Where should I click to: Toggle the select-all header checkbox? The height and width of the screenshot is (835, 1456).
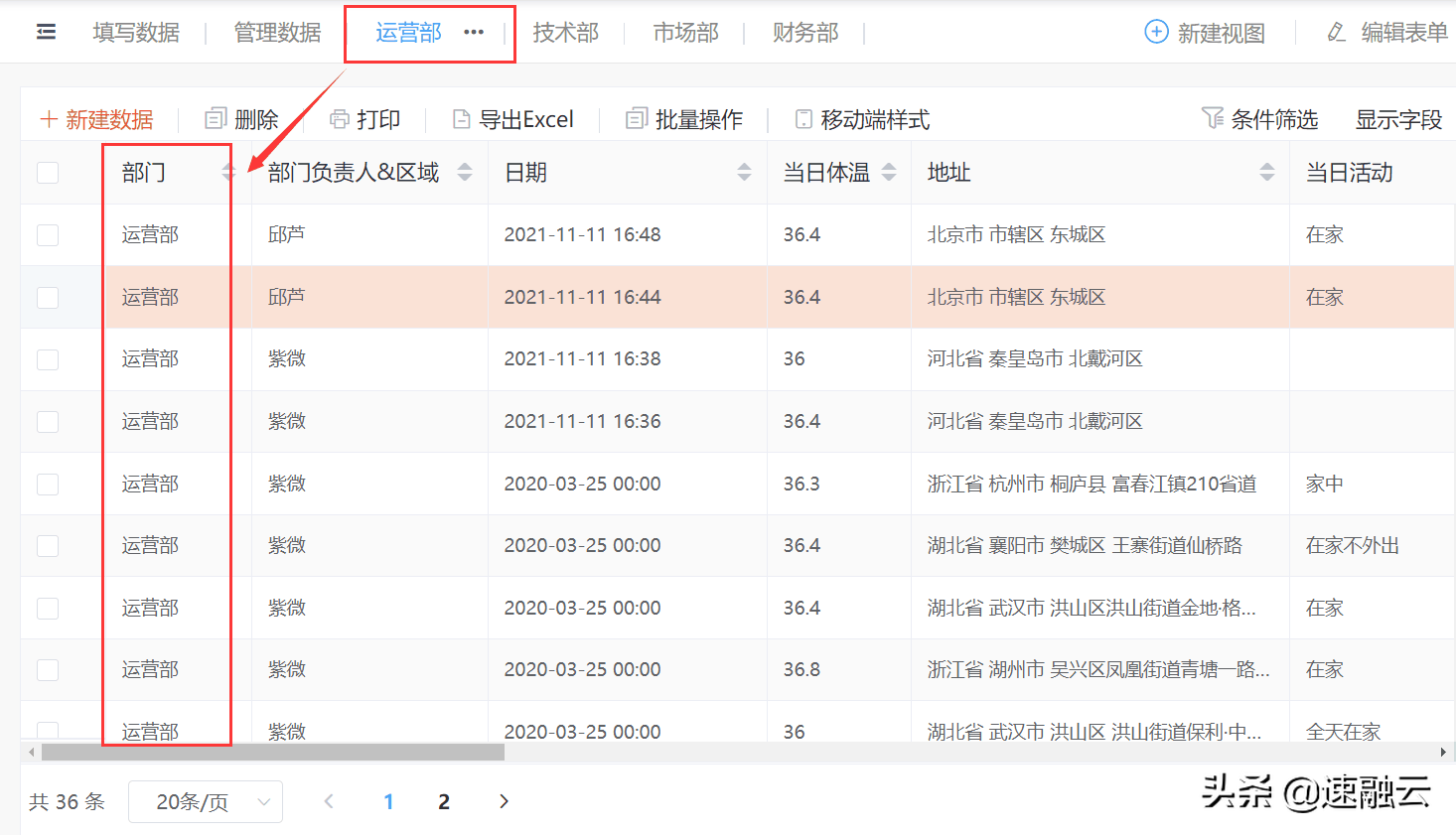48,173
